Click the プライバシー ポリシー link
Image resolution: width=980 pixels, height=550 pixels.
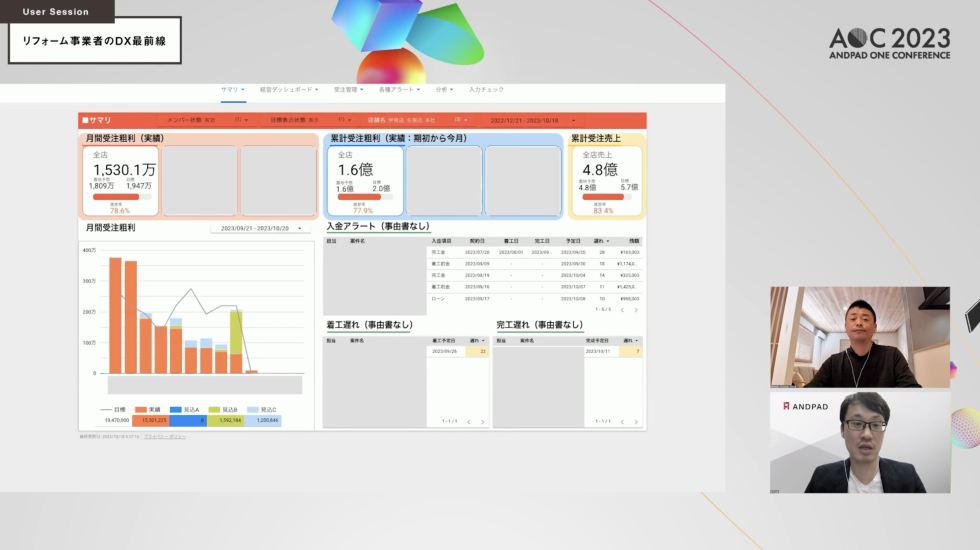click(x=164, y=436)
